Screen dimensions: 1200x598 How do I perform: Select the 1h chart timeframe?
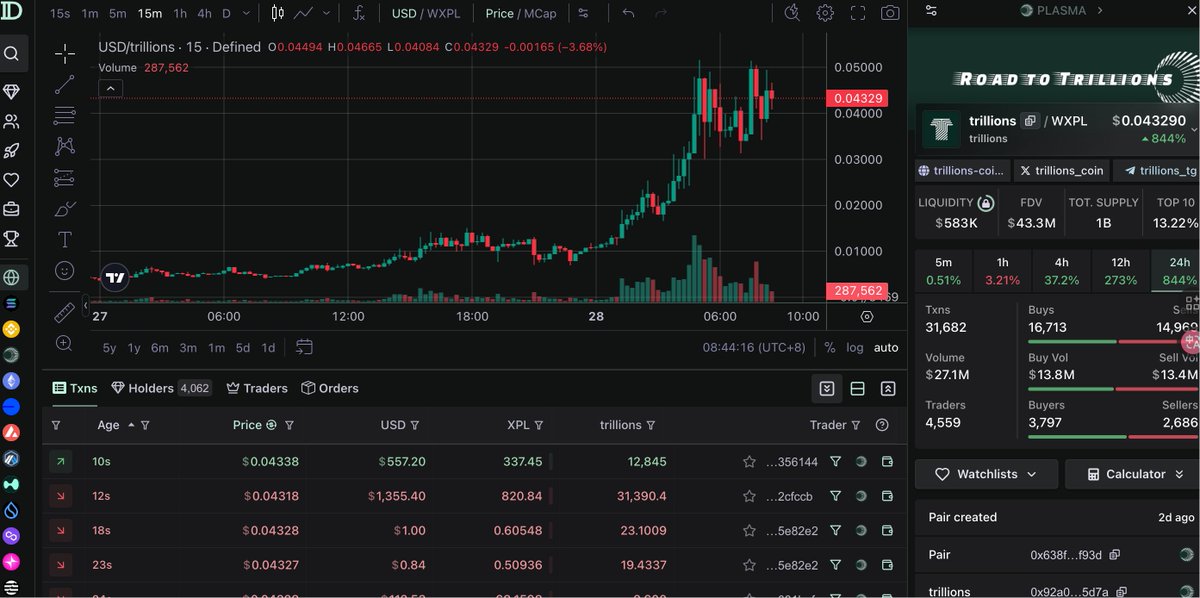180,13
